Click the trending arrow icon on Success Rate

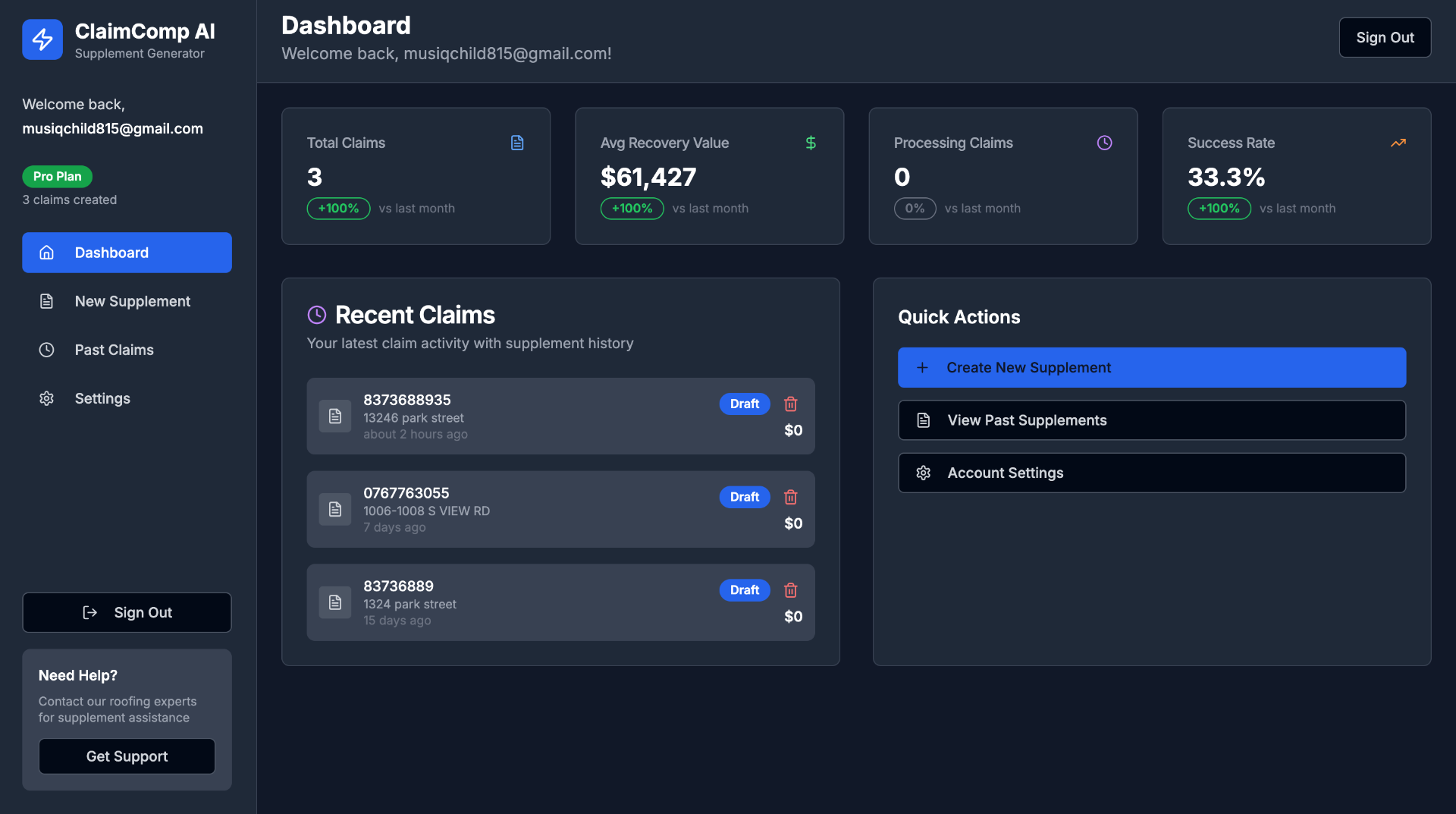(1398, 143)
